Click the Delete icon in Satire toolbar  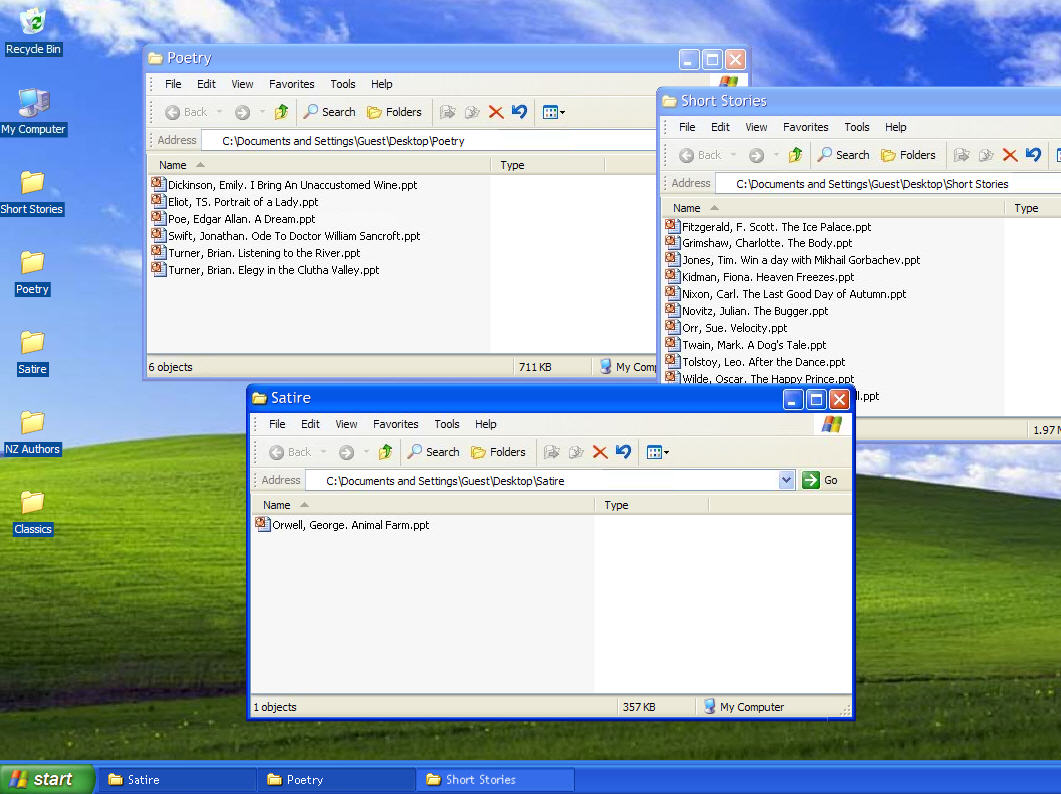click(600, 452)
